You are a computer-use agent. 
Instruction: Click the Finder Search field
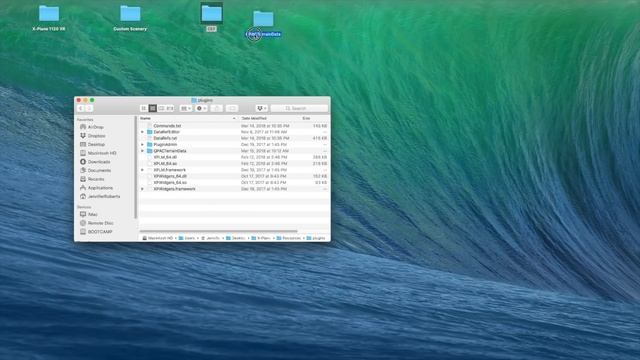[x=299, y=108]
